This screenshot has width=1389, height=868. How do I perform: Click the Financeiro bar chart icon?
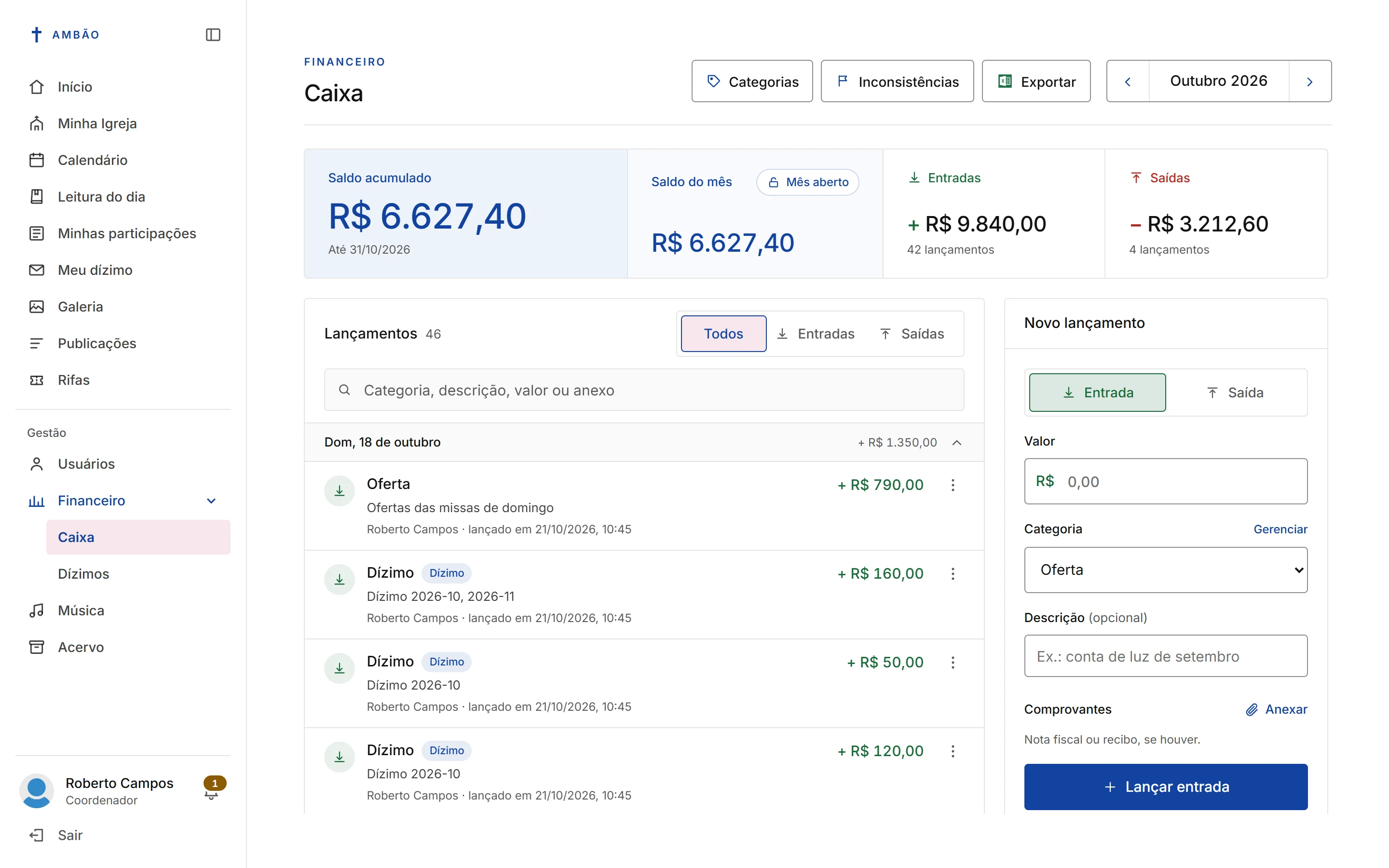(37, 501)
